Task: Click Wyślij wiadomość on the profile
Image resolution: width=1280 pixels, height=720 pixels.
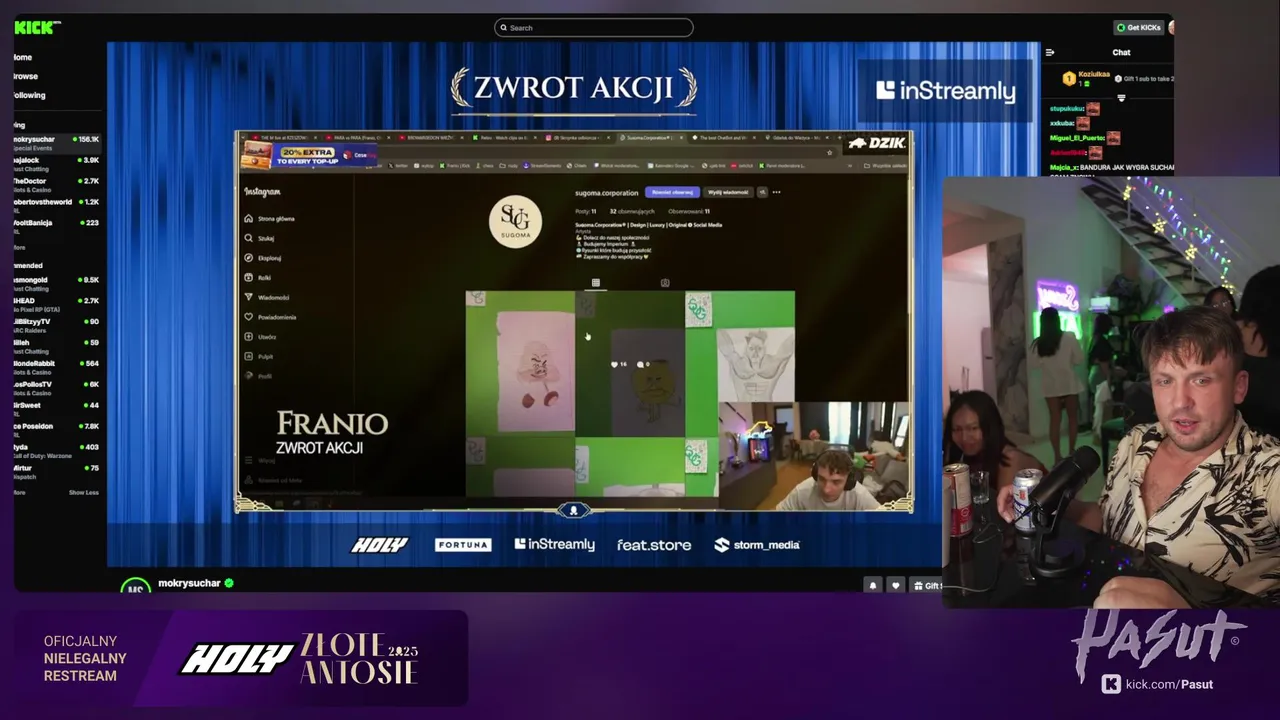Action: [x=727, y=192]
